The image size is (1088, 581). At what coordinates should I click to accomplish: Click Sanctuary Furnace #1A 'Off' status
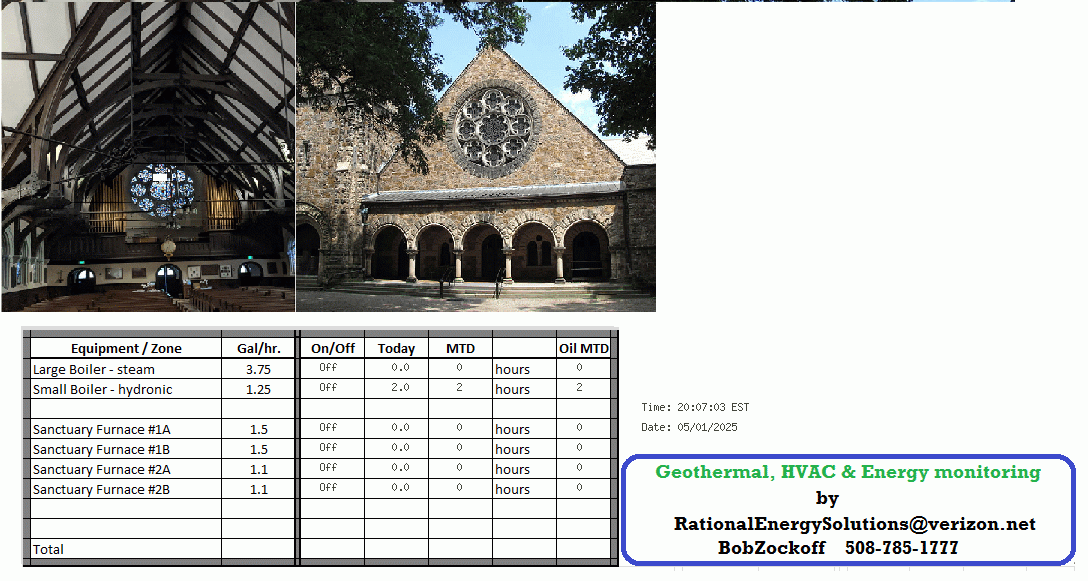tap(328, 428)
